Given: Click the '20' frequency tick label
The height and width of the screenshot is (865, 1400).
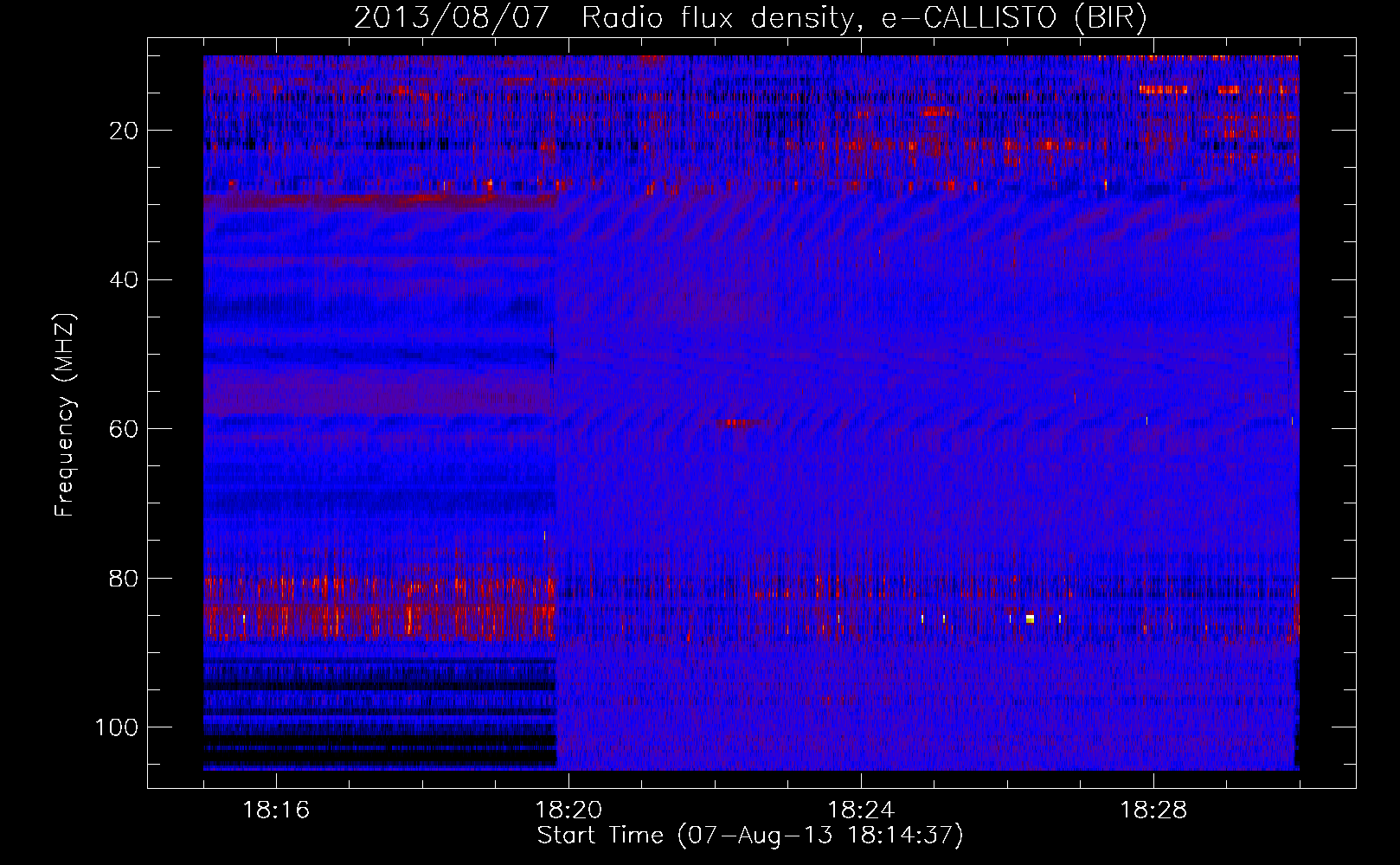Looking at the screenshot, I should 125,131.
